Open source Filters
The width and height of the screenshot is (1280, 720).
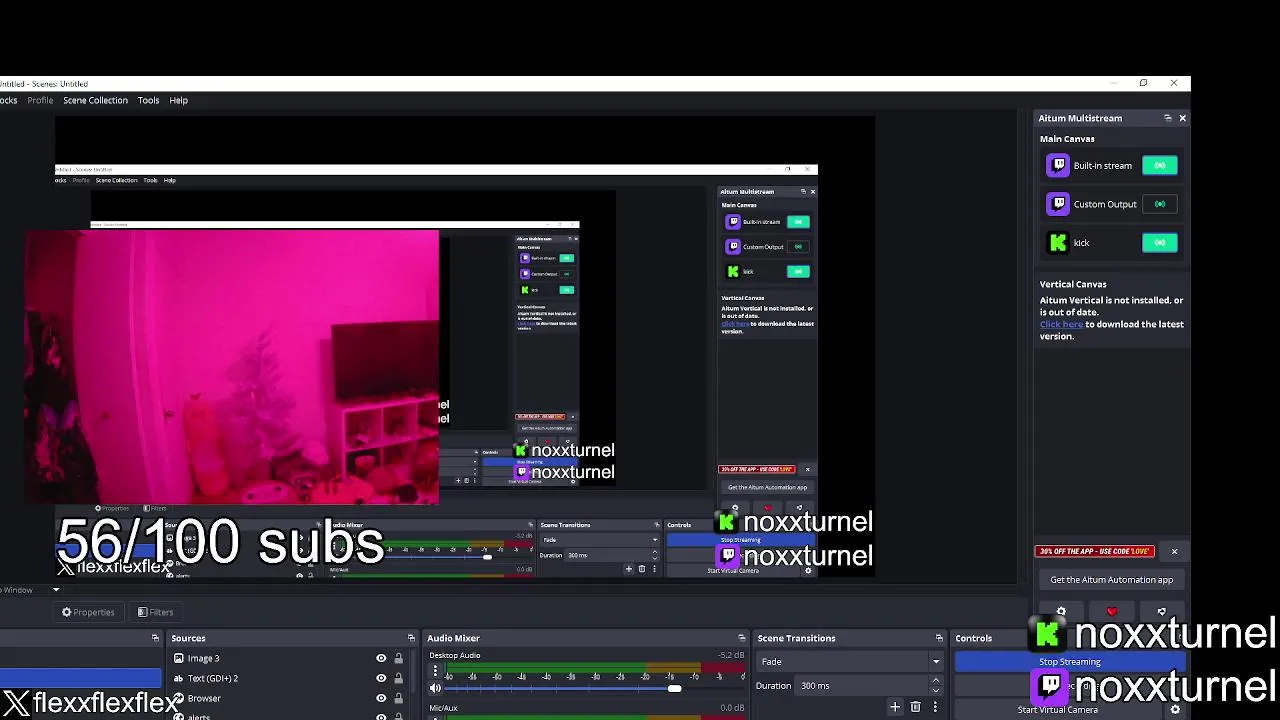coord(155,612)
